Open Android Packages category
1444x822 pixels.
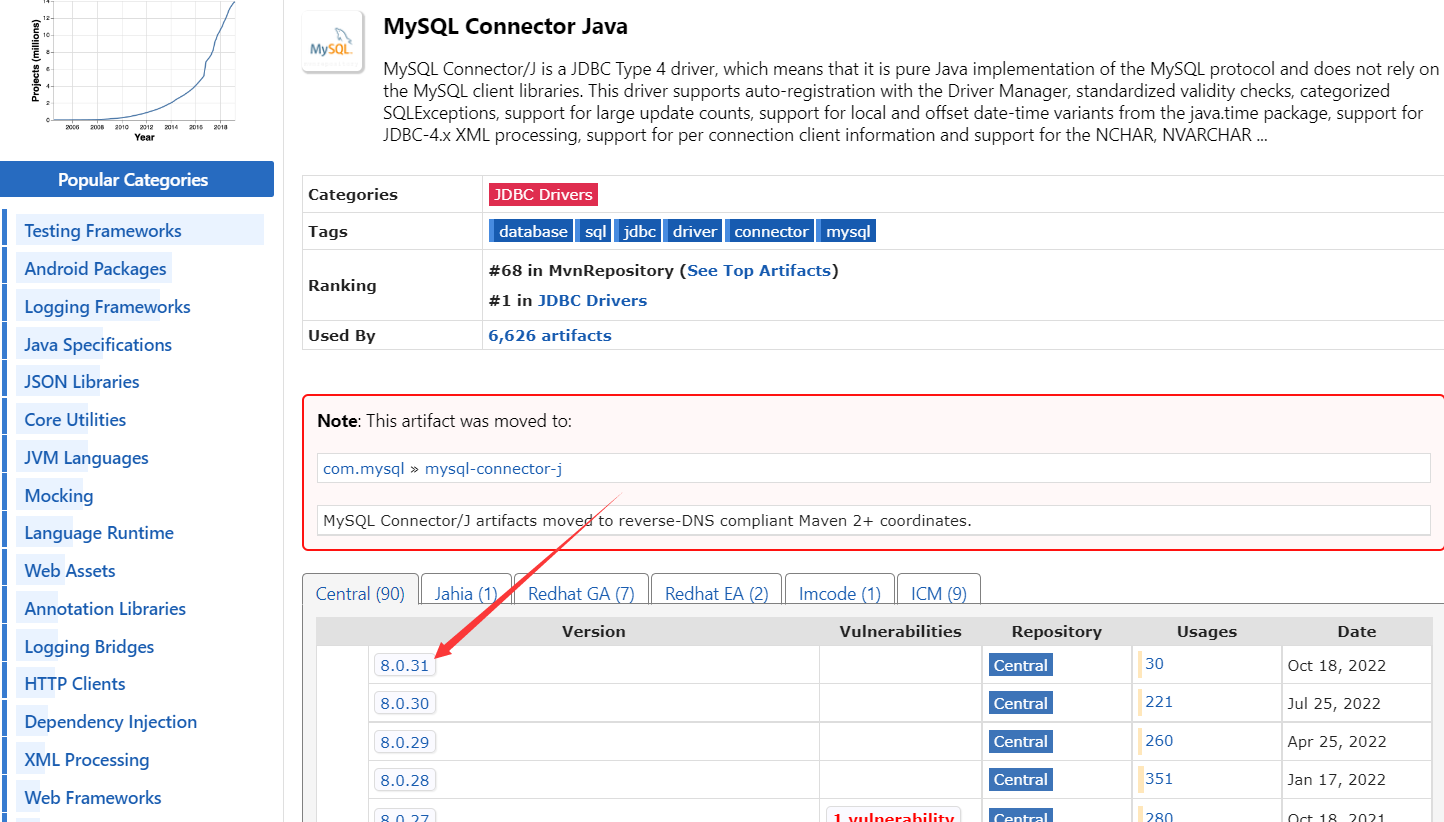pyautogui.click(x=95, y=269)
